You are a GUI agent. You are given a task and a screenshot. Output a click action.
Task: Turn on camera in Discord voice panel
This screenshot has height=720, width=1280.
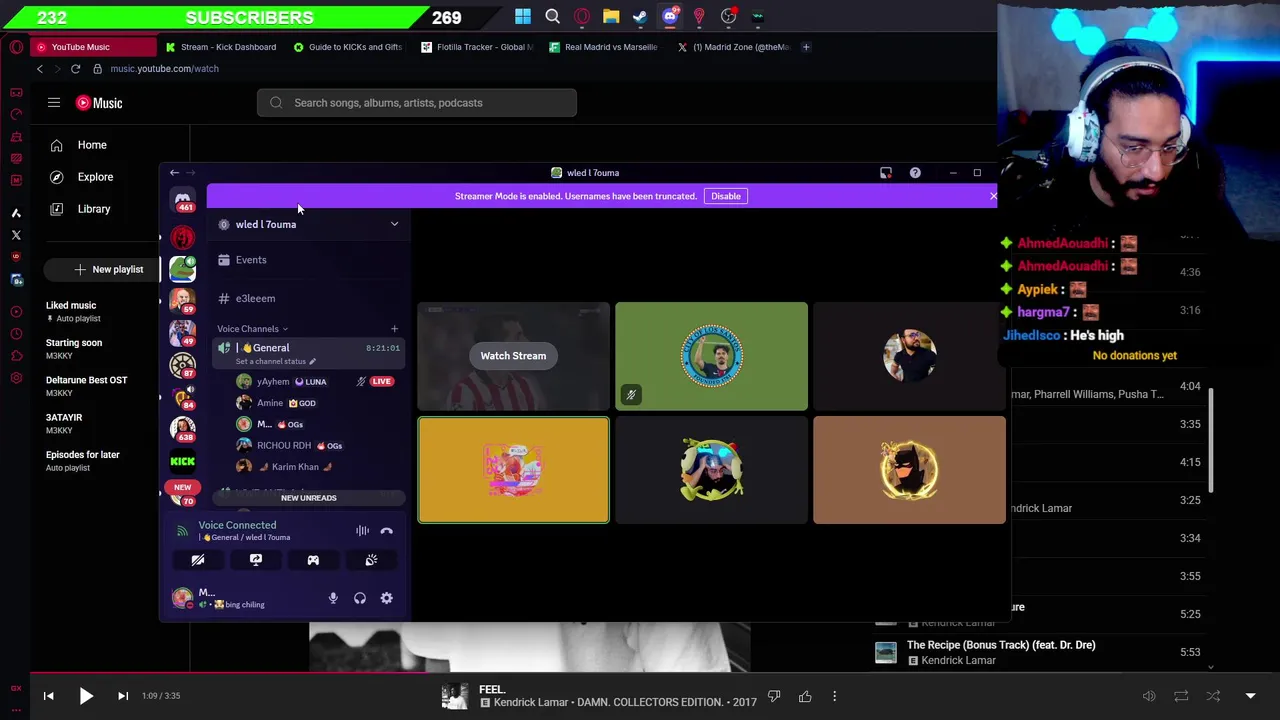(x=198, y=561)
